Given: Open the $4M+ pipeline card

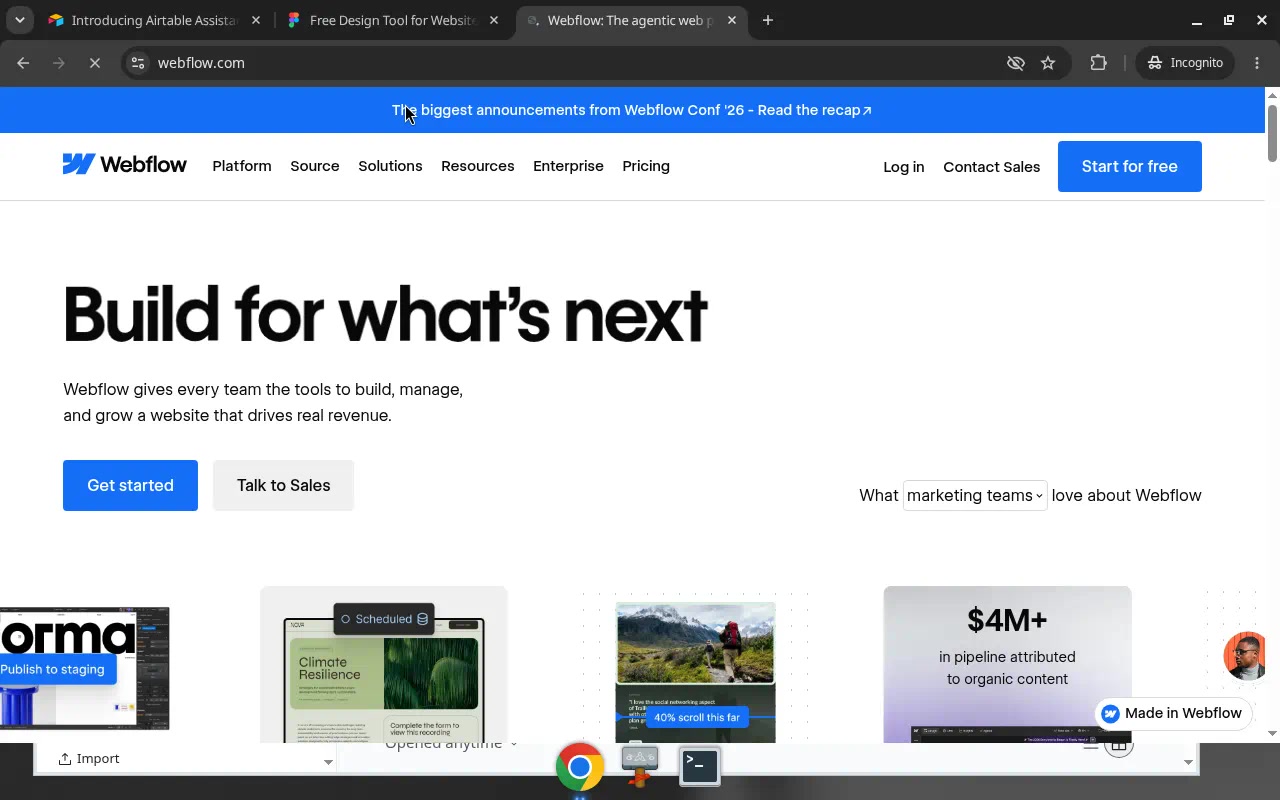Looking at the screenshot, I should [x=1008, y=665].
